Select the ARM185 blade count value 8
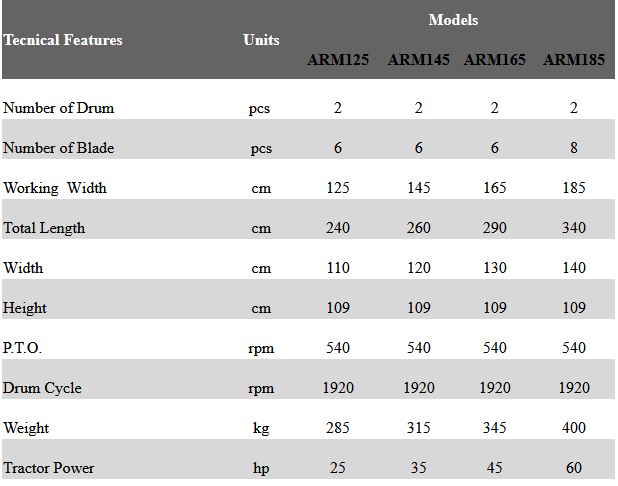Image resolution: width=618 pixels, height=486 pixels. 573,148
